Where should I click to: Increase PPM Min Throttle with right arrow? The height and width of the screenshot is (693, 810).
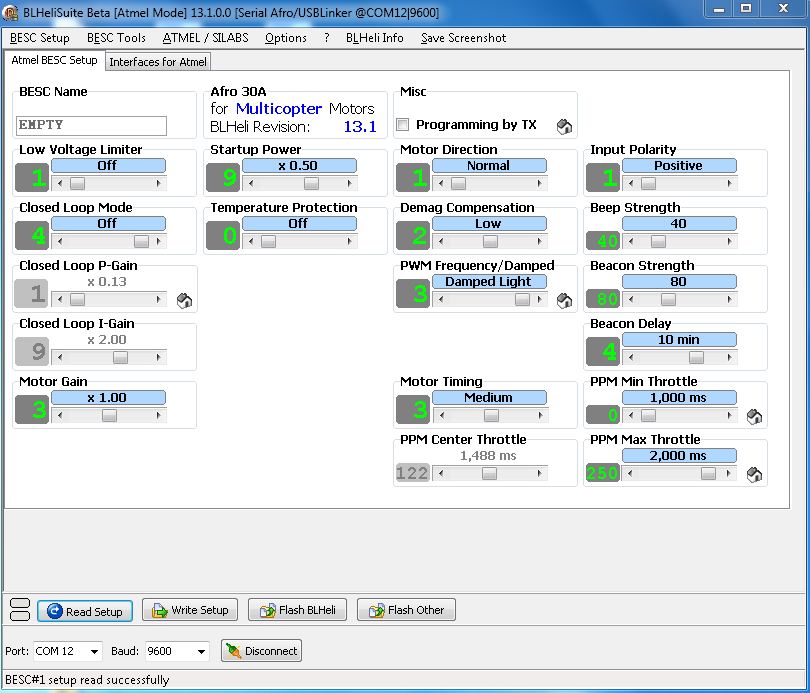(729, 415)
